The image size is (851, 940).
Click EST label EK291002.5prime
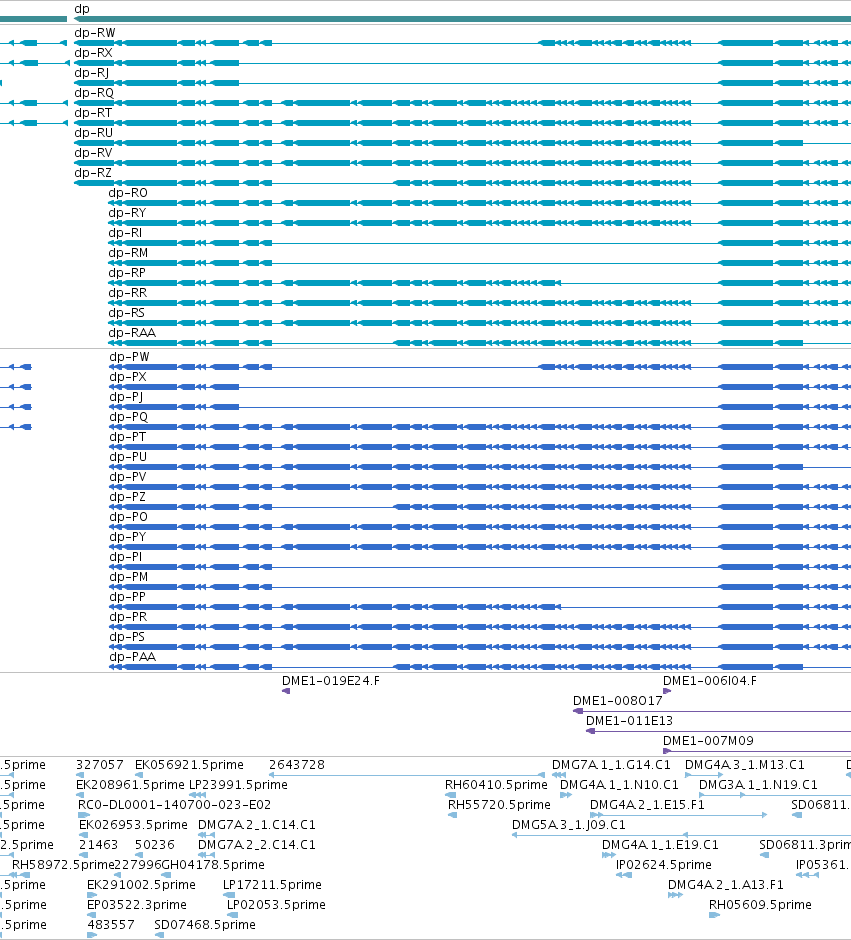coord(141,884)
